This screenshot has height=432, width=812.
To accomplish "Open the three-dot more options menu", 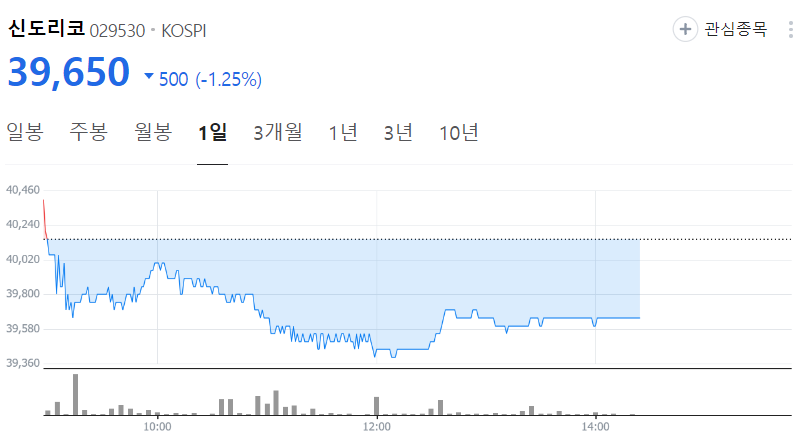I will point(790,30).
